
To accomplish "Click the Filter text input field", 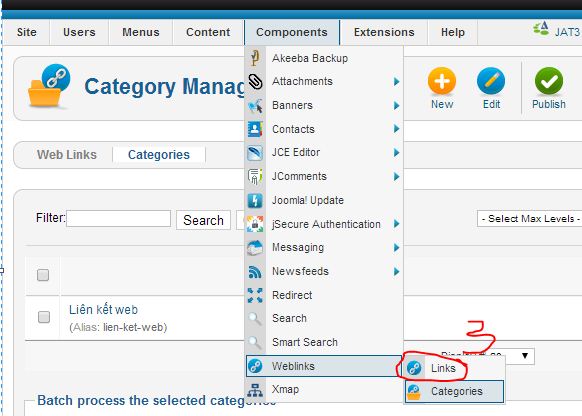I will point(118,219).
